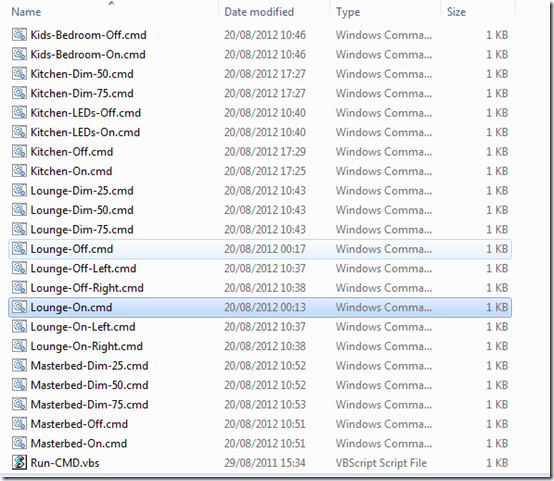
Task: Sort files by the Name column header
Action: pos(26,12)
